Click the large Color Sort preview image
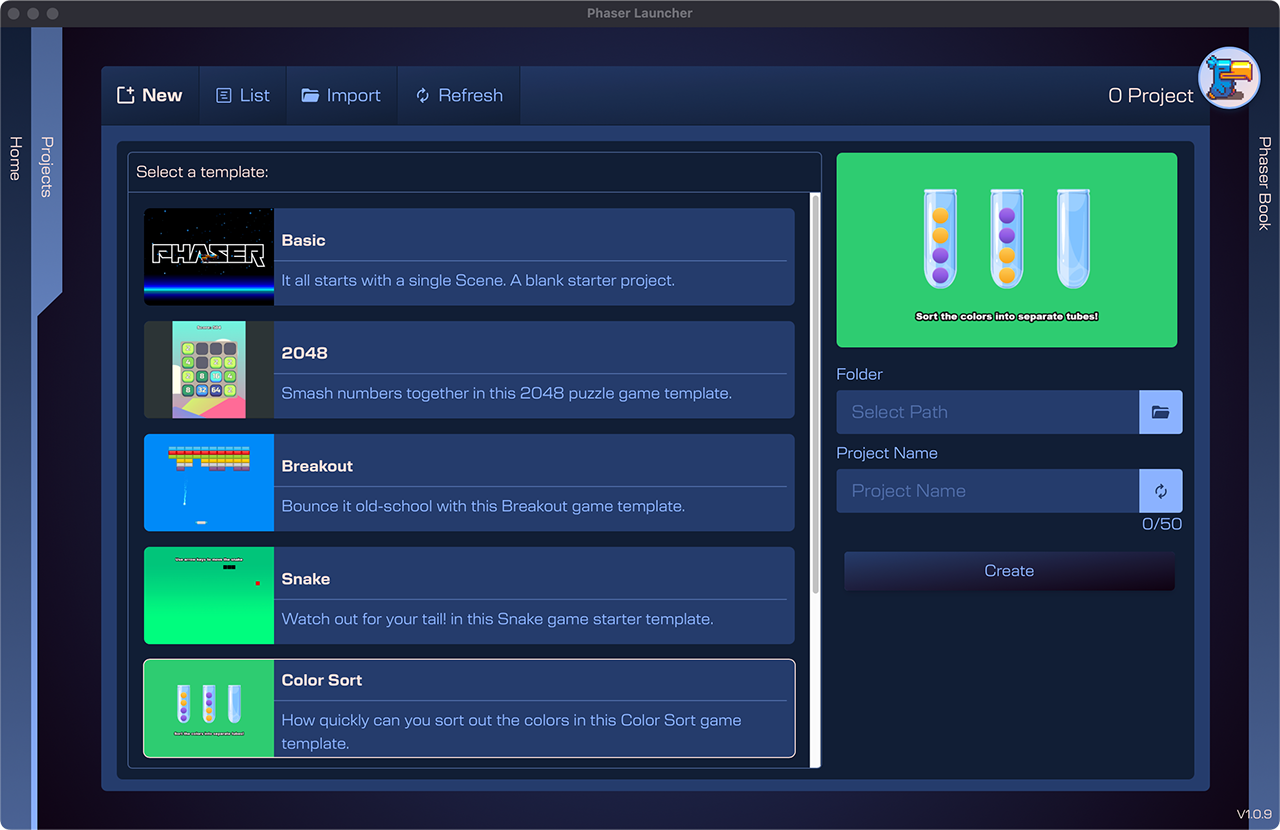1280x830 pixels. [1007, 250]
